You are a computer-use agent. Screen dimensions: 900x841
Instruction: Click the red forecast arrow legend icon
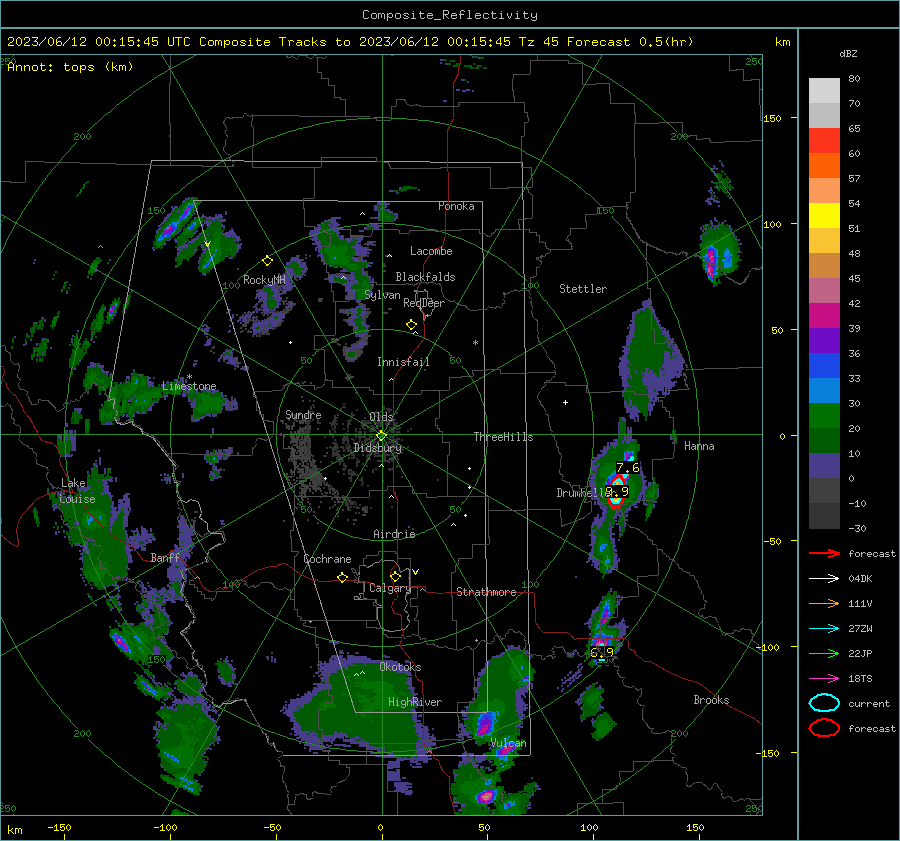point(824,553)
